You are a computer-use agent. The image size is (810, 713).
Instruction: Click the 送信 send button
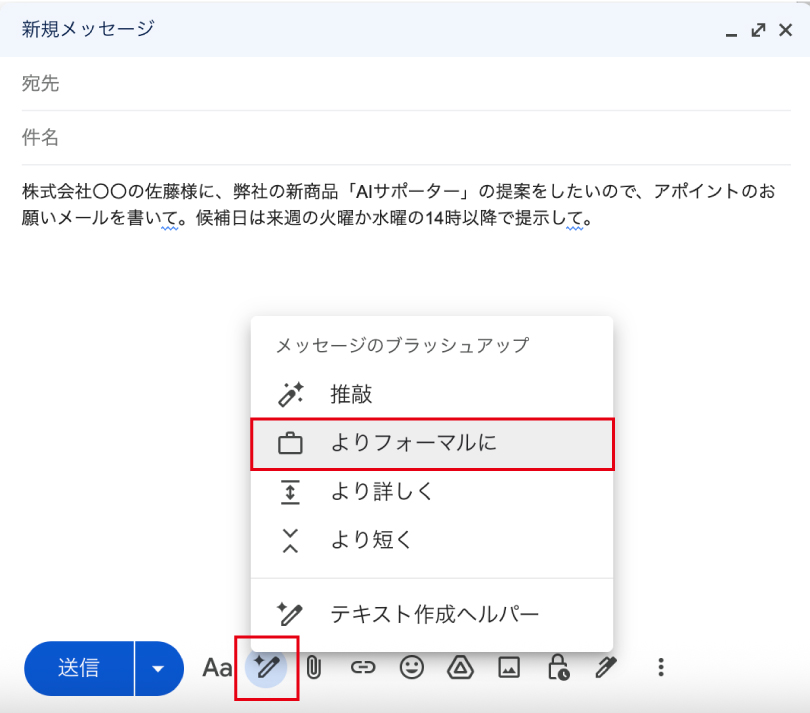(79, 667)
